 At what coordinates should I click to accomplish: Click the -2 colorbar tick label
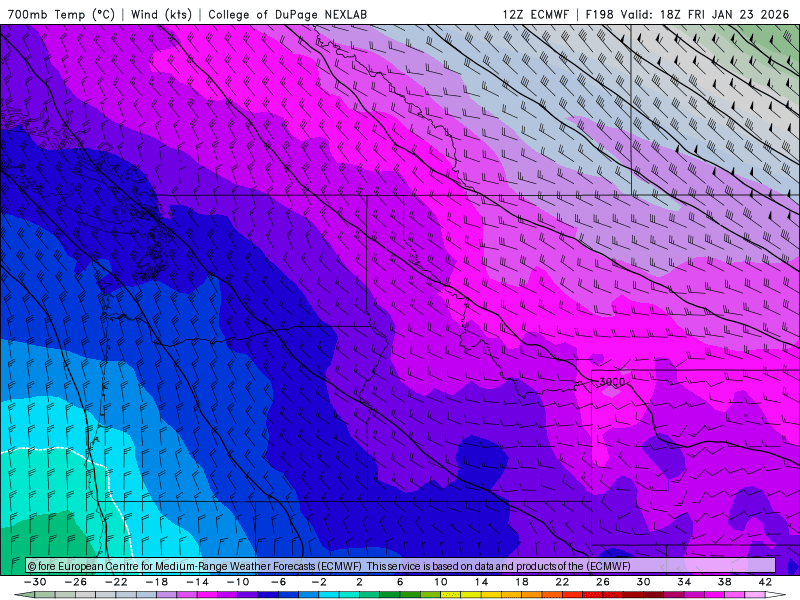coord(319,582)
